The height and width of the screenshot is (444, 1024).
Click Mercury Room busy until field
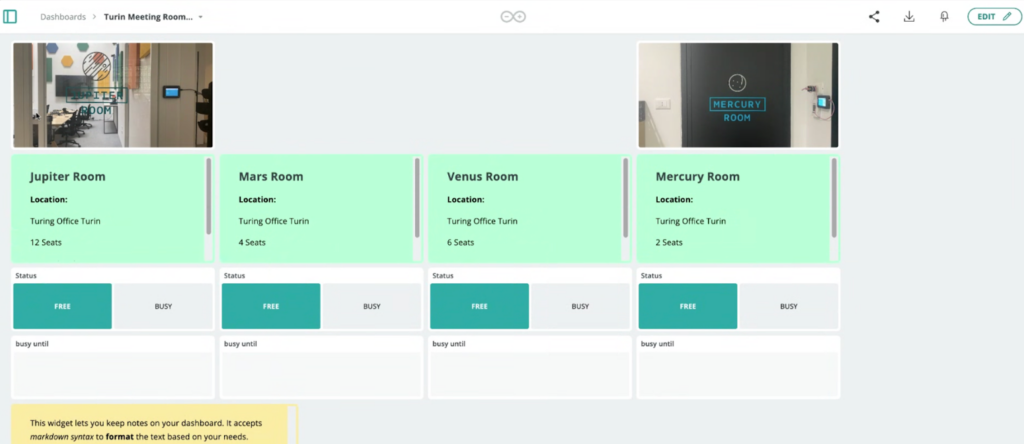[x=738, y=374]
